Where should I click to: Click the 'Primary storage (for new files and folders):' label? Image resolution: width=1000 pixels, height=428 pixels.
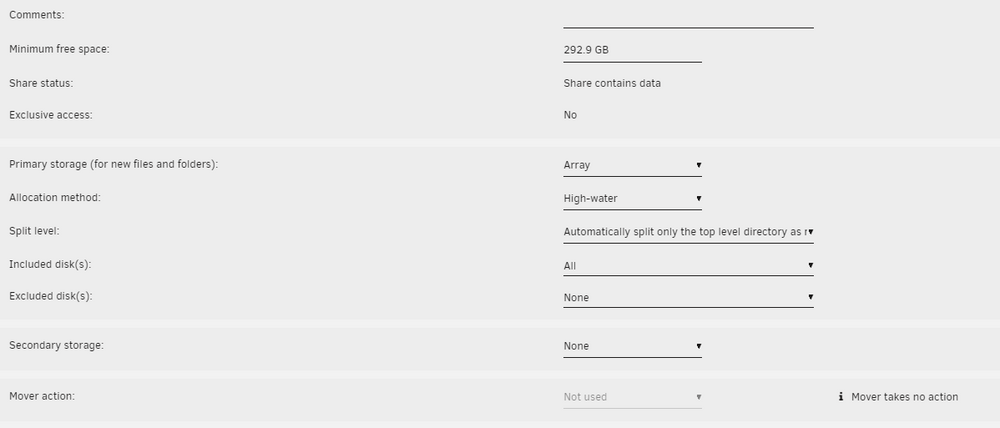point(114,165)
